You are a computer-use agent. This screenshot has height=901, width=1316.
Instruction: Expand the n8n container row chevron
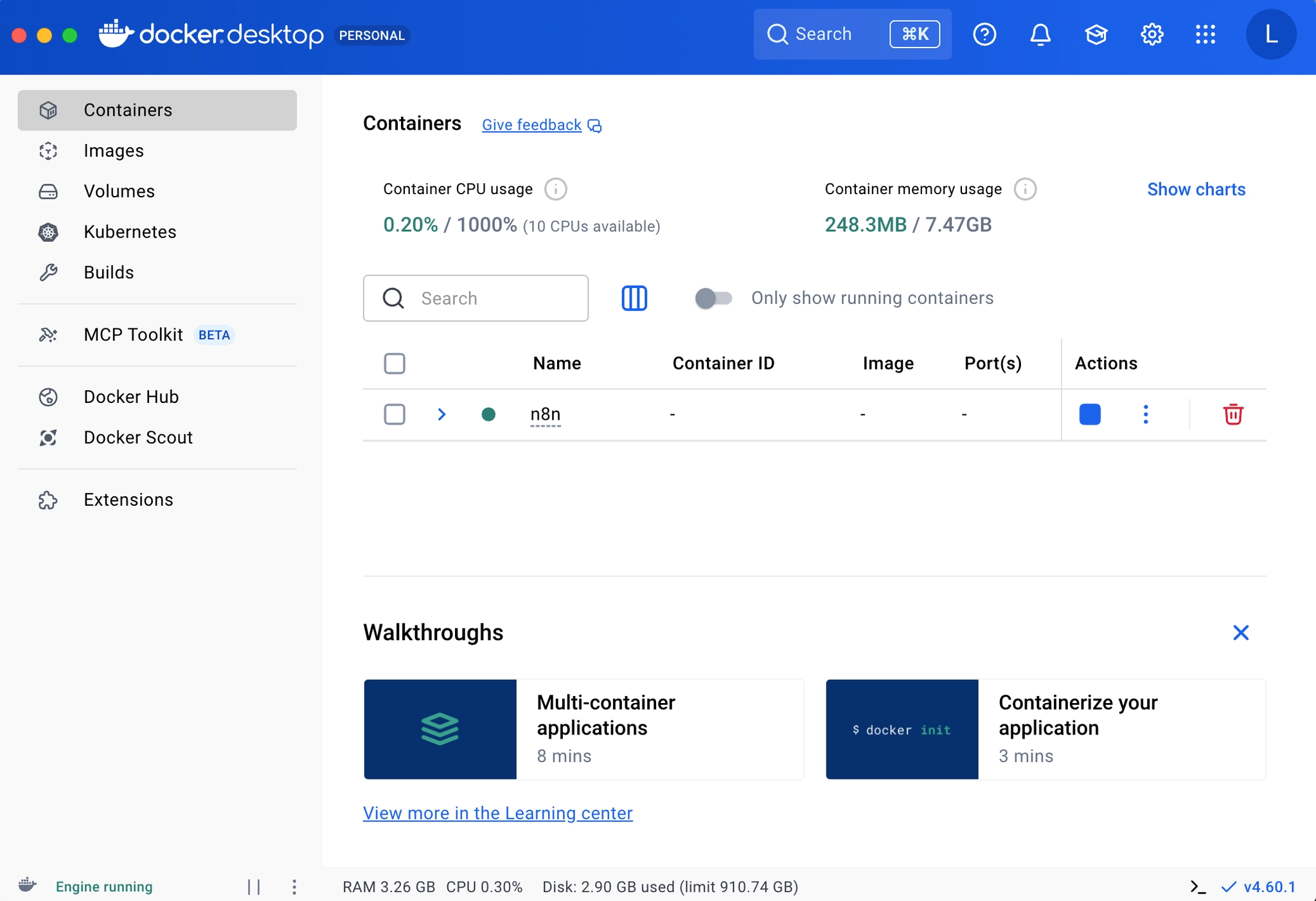tap(441, 415)
